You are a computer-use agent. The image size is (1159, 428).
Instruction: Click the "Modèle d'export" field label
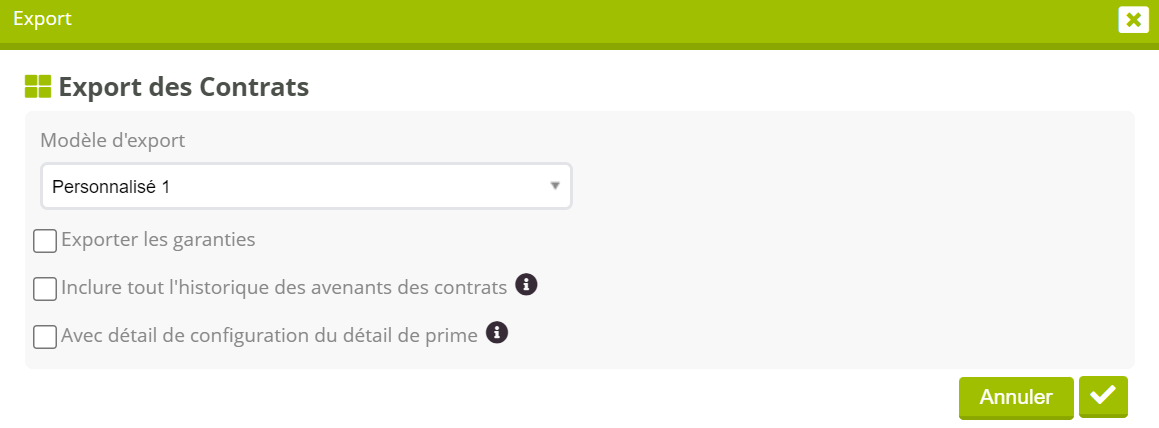tap(112, 140)
